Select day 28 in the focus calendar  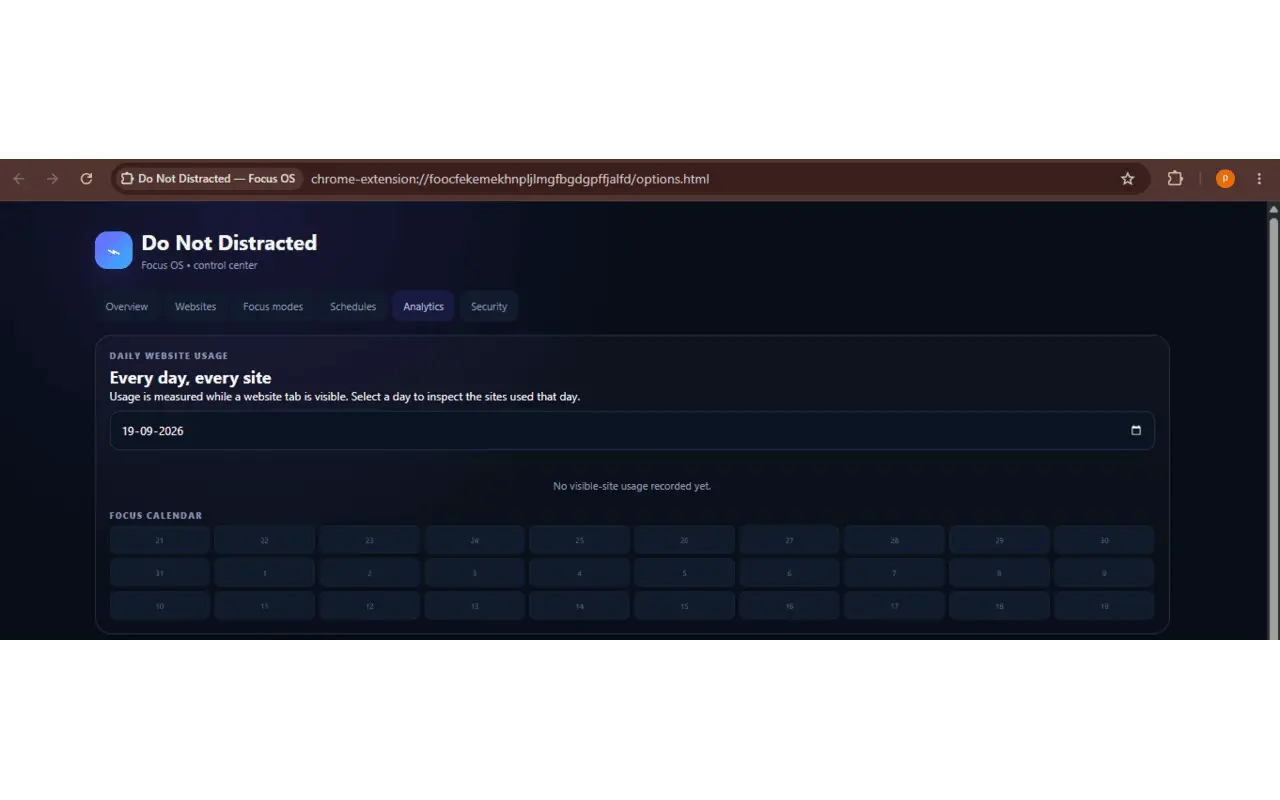[x=894, y=540]
